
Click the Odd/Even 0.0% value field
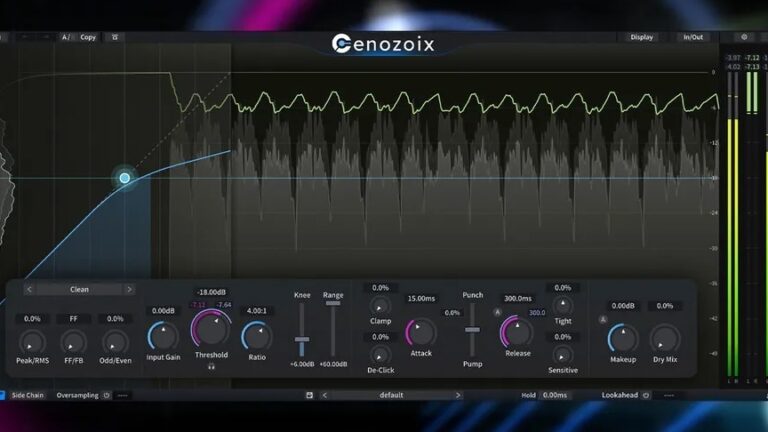pyautogui.click(x=115, y=319)
